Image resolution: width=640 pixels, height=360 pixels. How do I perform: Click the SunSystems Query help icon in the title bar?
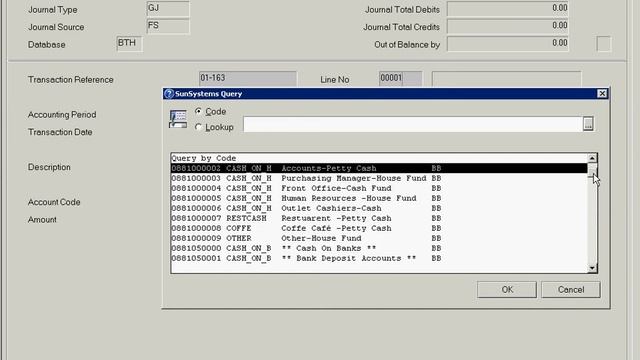169,93
